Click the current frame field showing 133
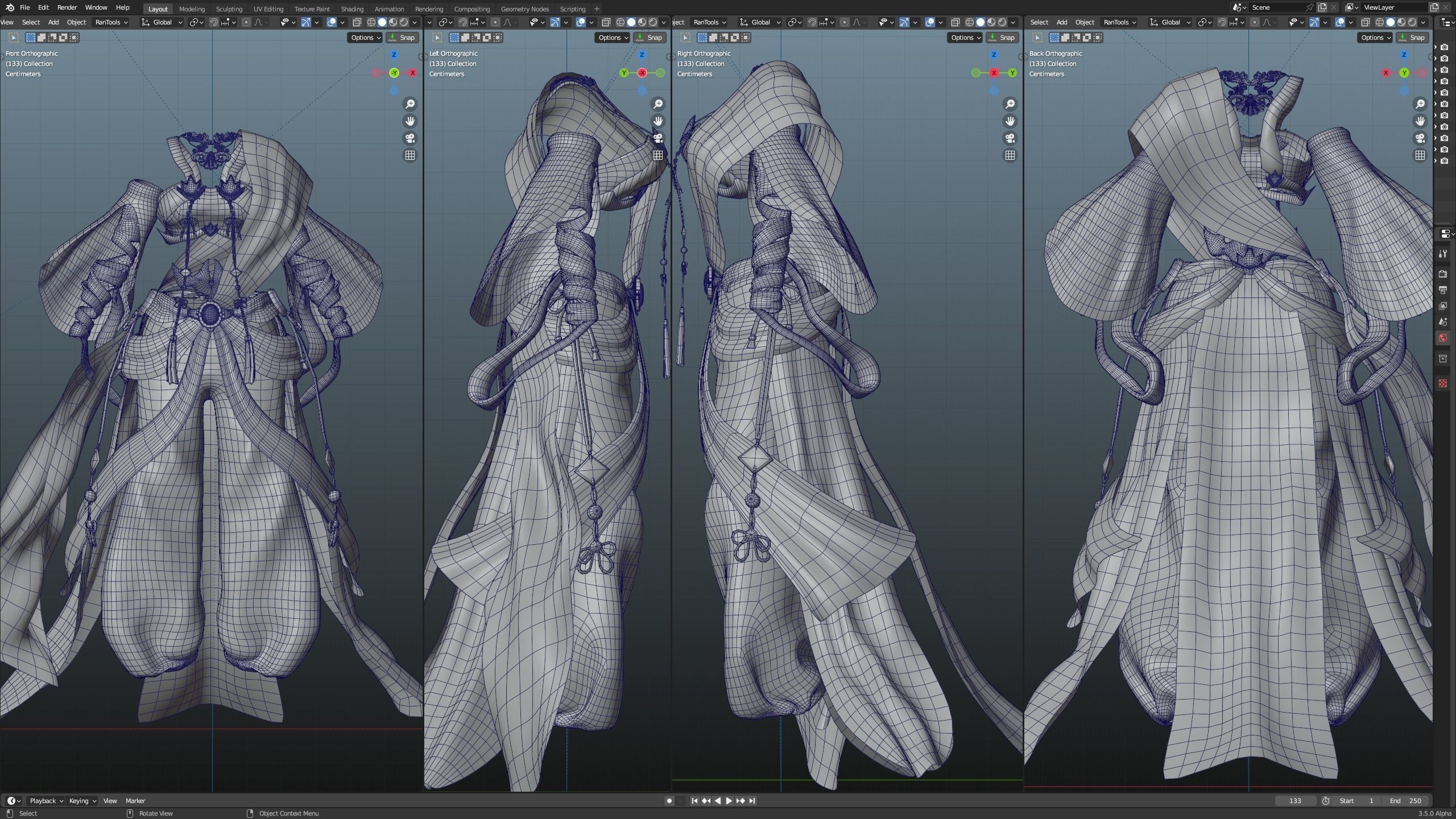This screenshot has width=1456, height=819. coord(1295,801)
